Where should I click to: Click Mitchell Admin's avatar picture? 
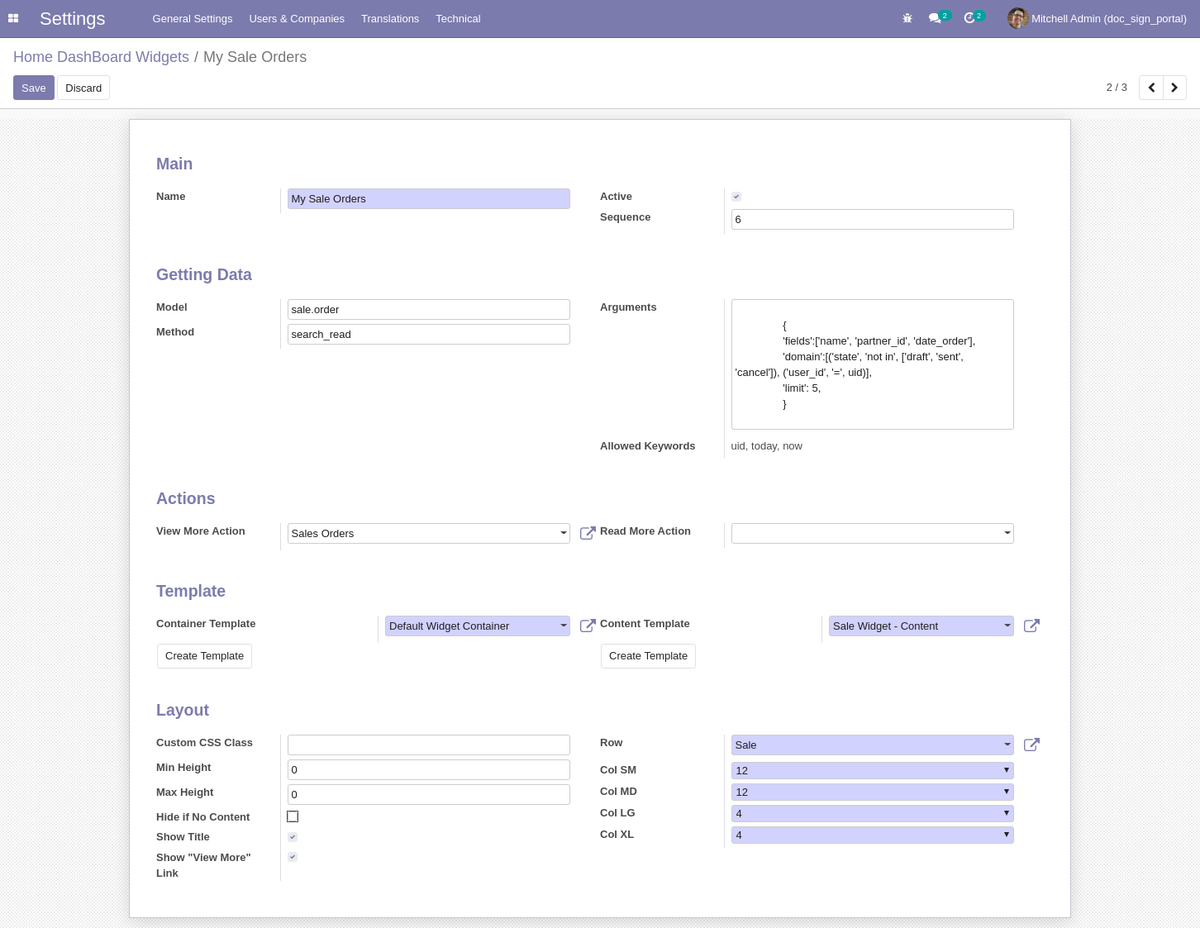tap(1017, 18)
